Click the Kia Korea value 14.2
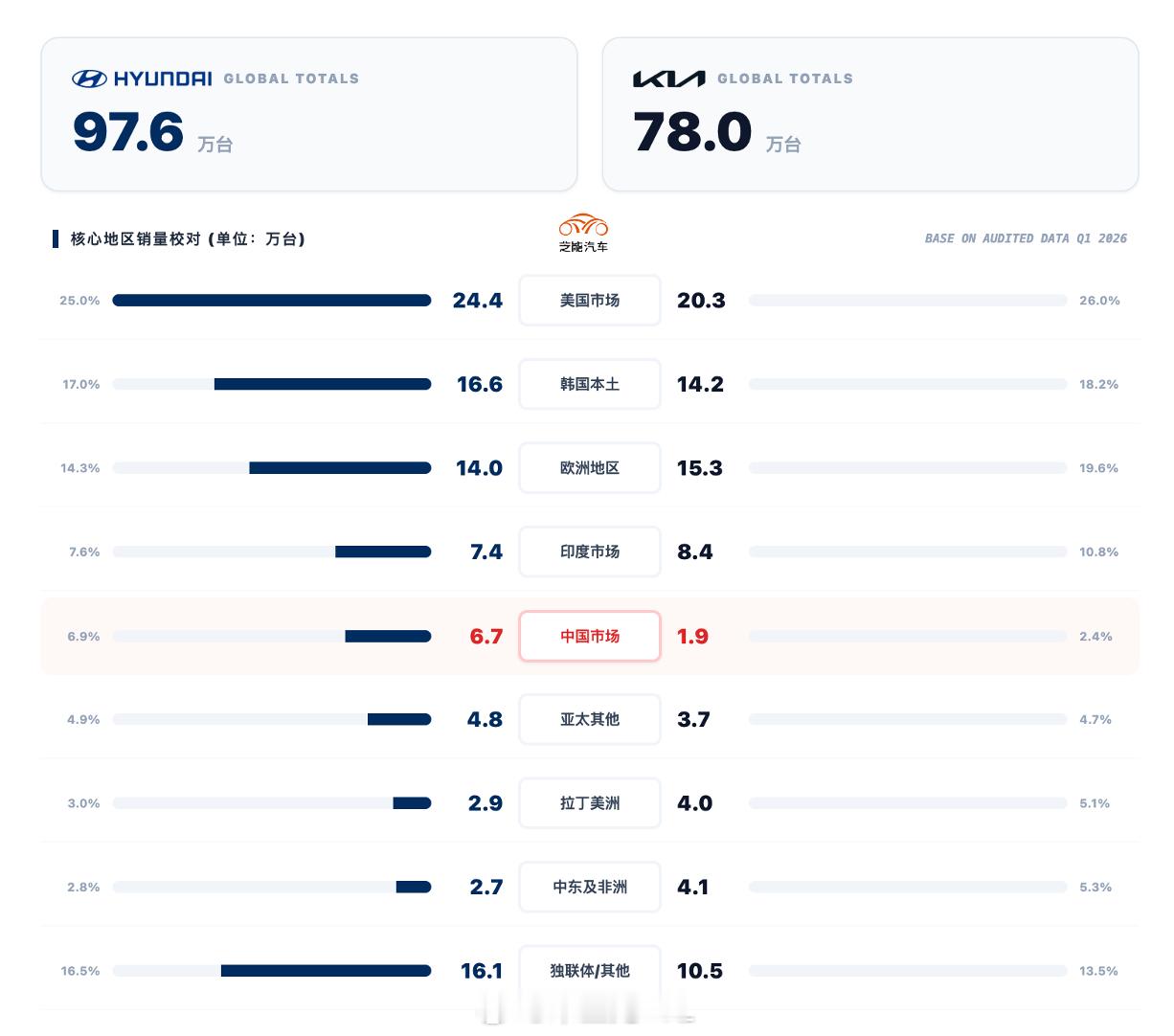The image size is (1174, 1036). point(700,384)
